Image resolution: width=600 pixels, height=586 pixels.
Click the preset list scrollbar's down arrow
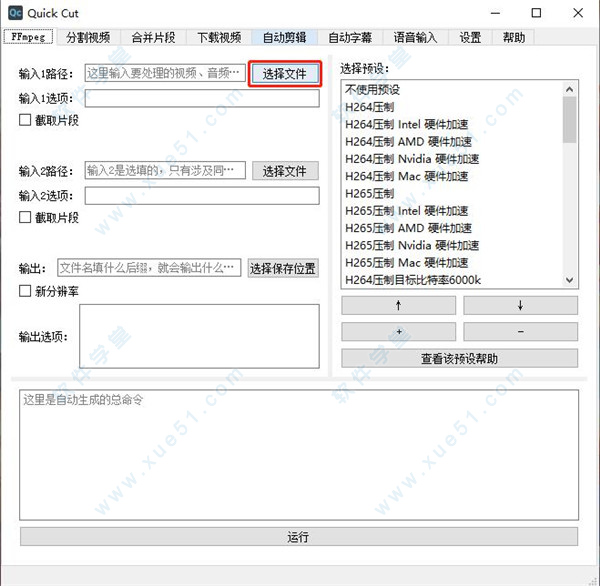(x=569, y=280)
